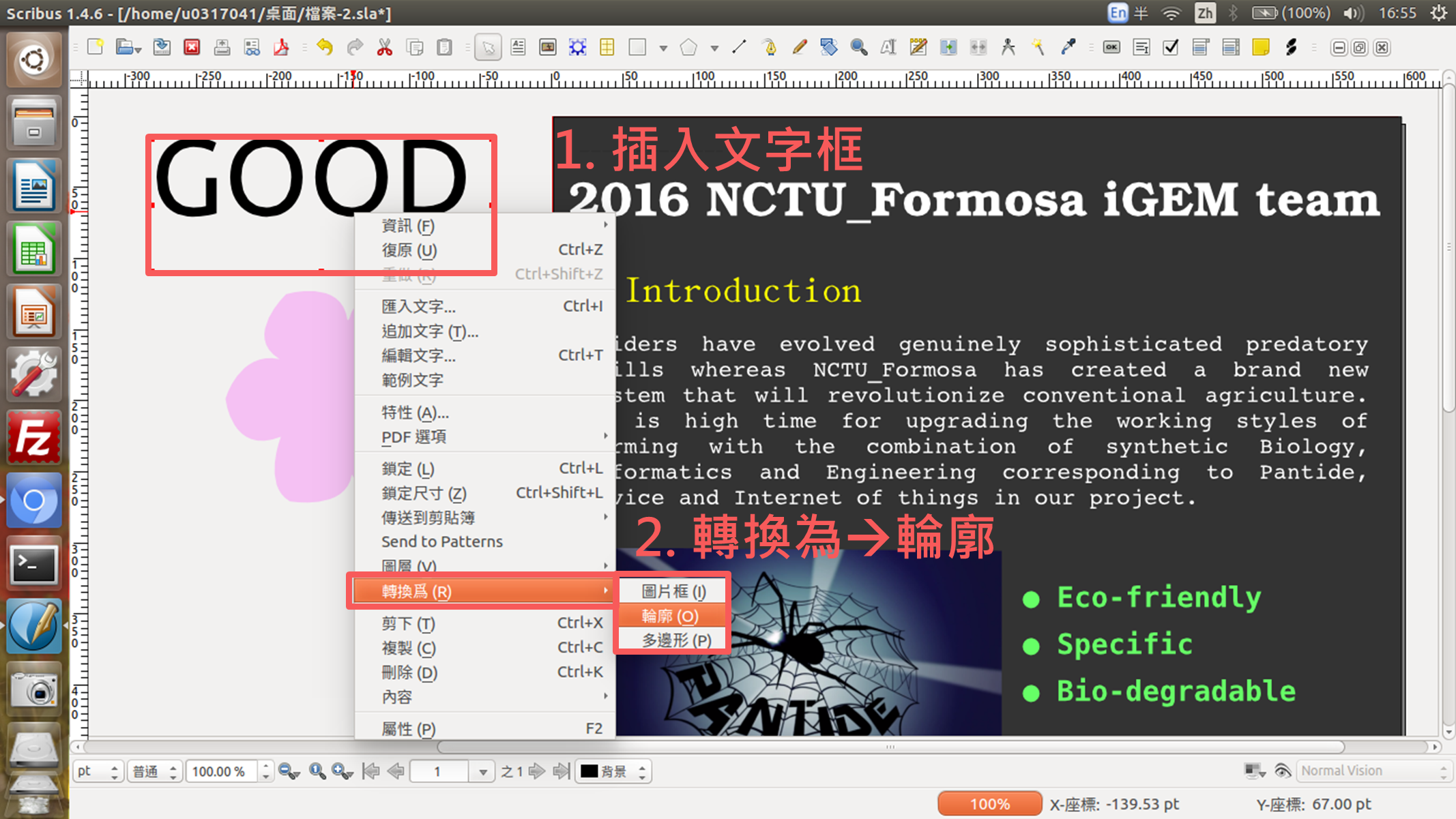Image resolution: width=1456 pixels, height=819 pixels.
Task: Select the Bezier Curve pen tool
Action: point(770,47)
